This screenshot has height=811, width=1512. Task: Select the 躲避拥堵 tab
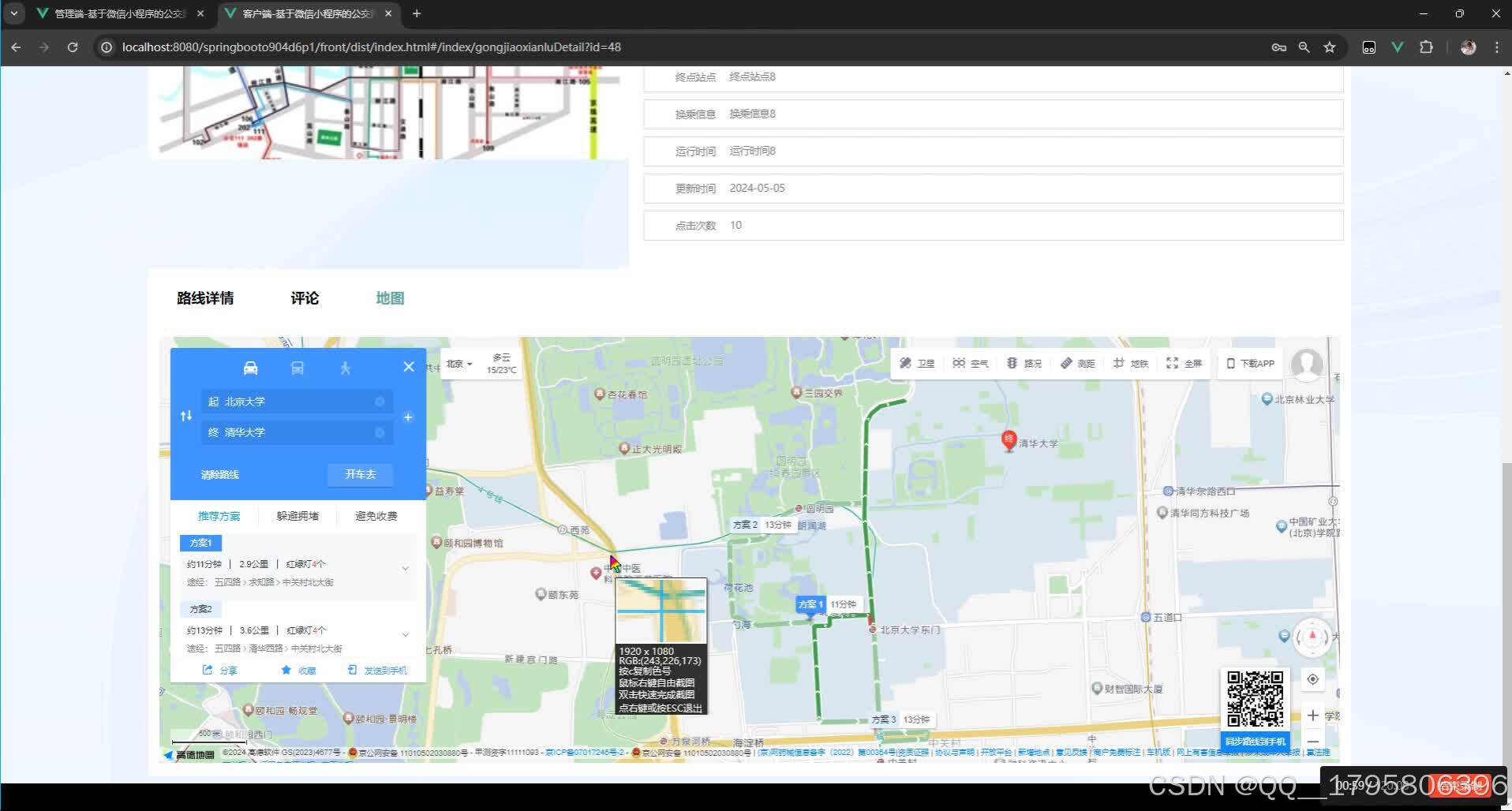[298, 516]
